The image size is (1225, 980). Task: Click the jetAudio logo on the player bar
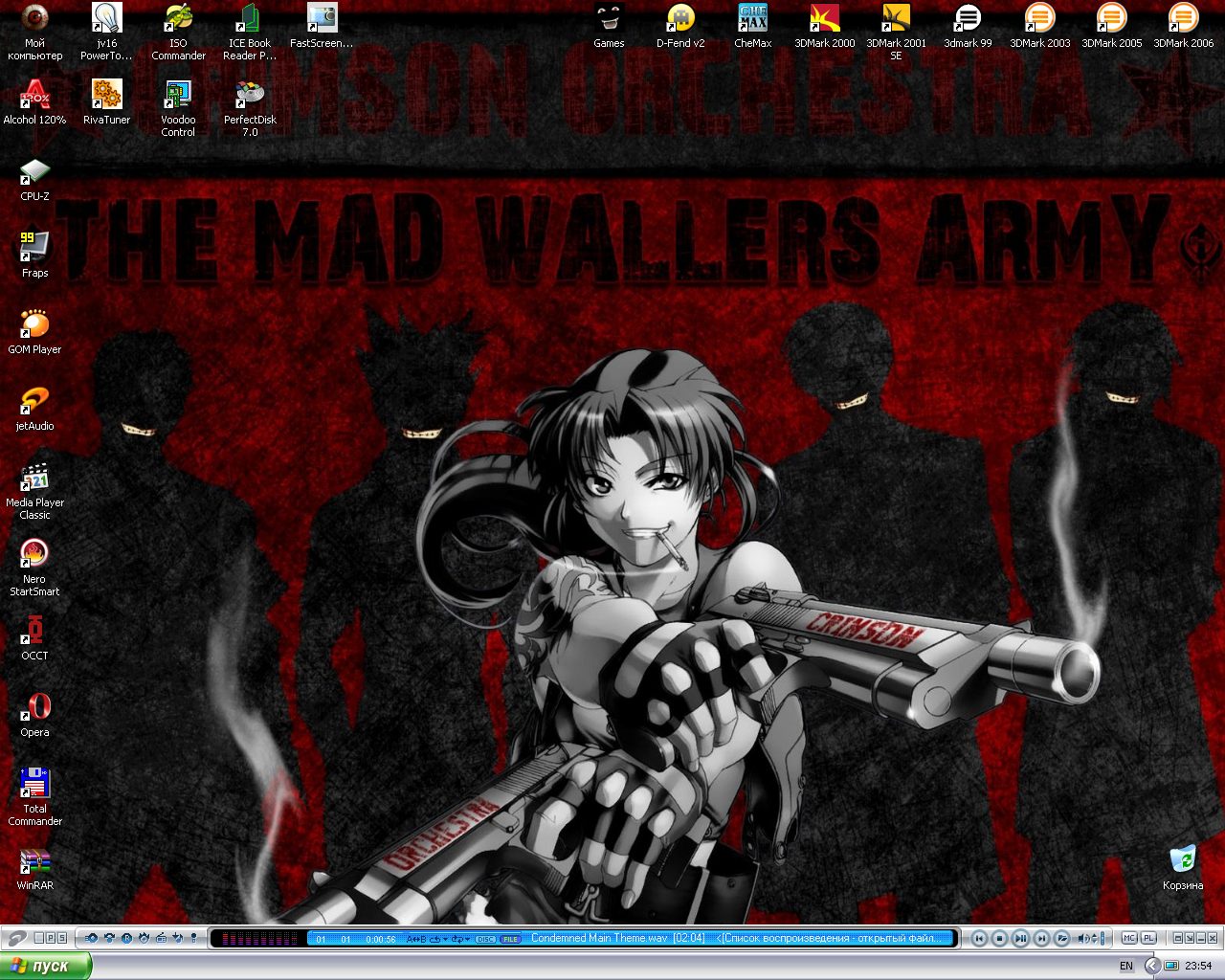pos(18,938)
